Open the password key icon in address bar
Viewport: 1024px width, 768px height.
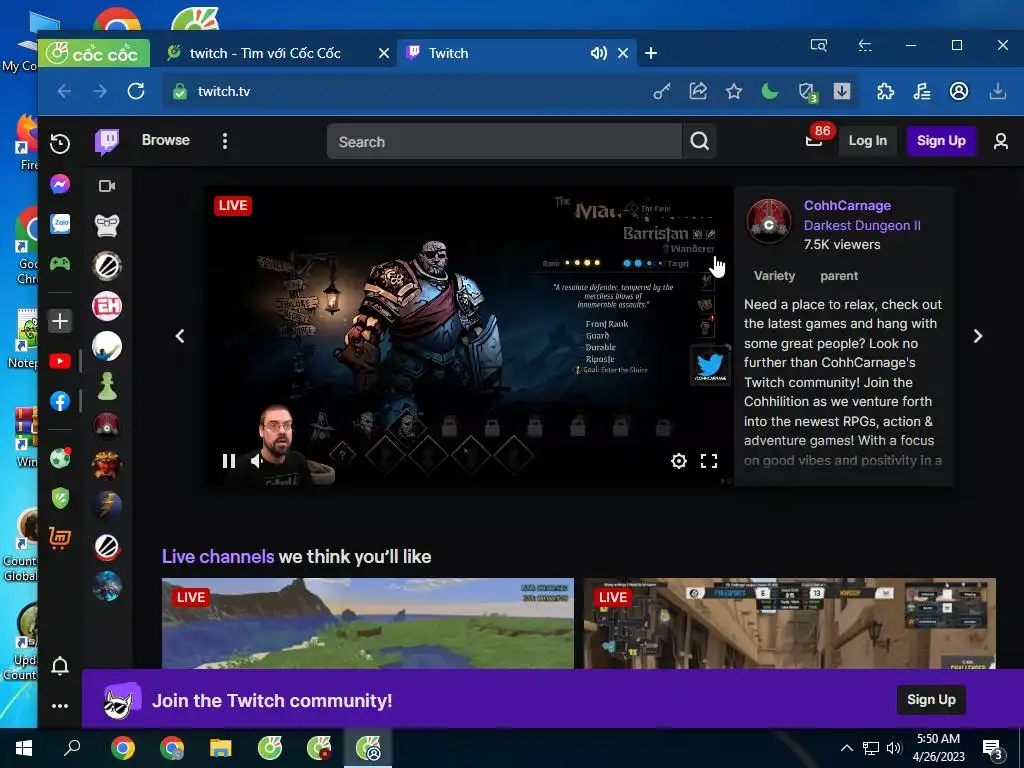pos(662,92)
